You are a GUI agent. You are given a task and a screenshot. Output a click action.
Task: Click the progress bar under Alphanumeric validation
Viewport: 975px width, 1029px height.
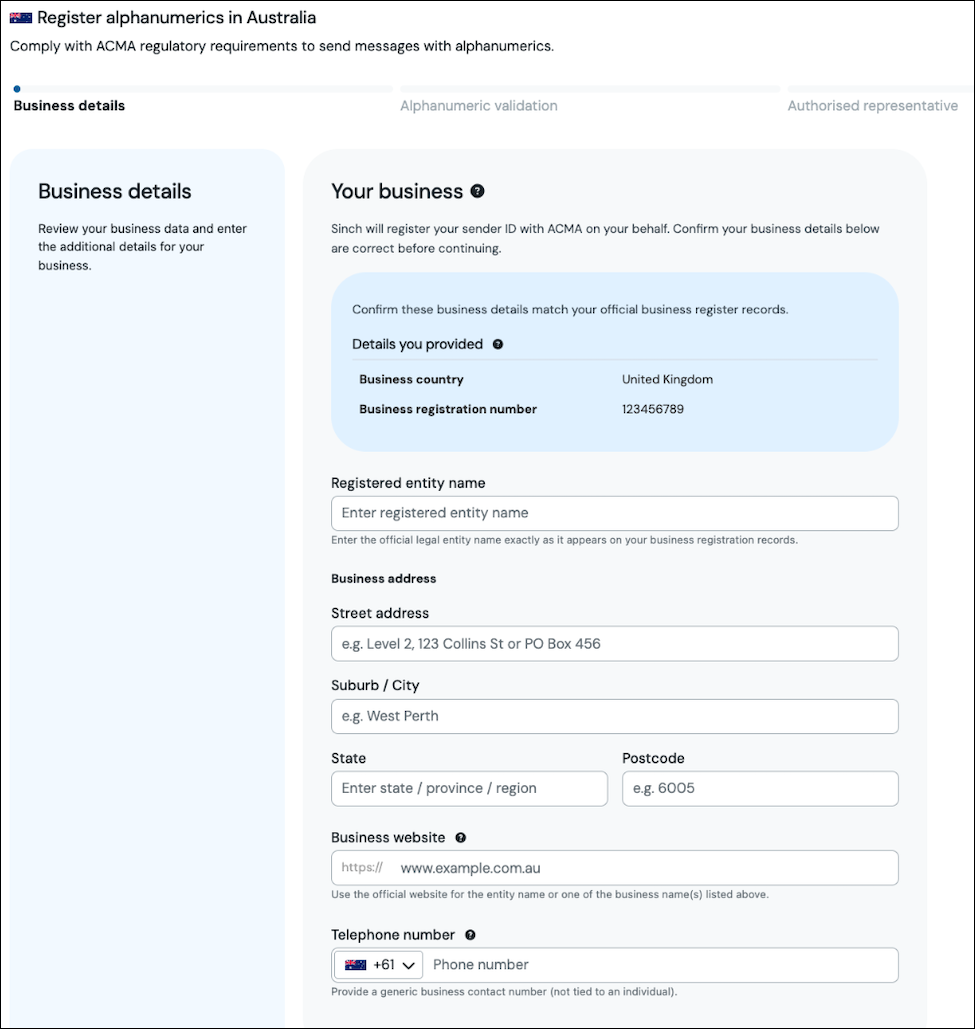click(590, 89)
